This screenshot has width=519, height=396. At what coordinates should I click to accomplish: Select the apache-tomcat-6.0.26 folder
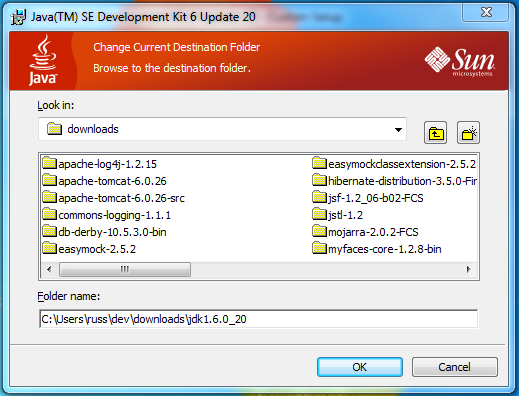[105, 181]
